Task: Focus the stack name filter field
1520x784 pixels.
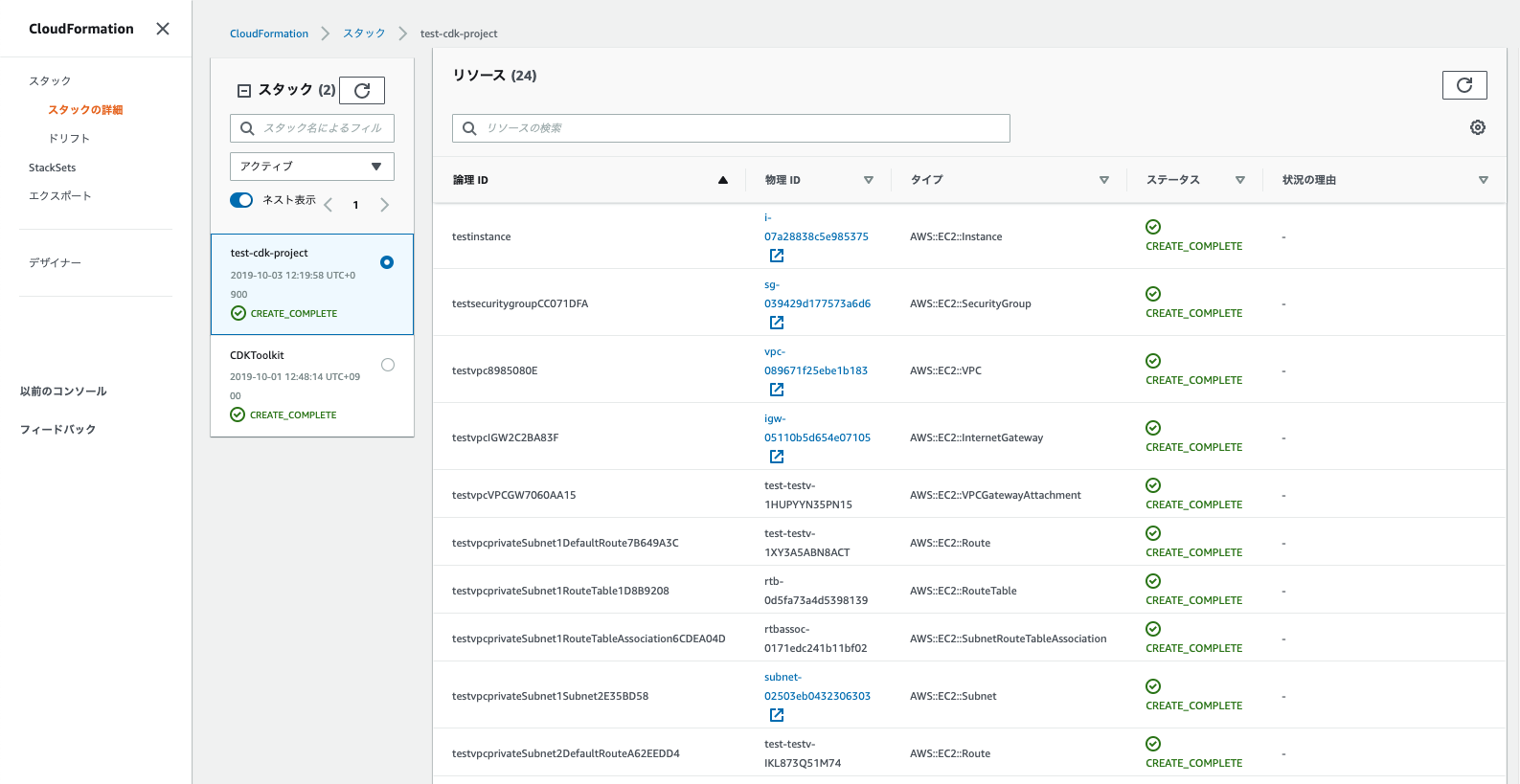Action: (x=312, y=128)
